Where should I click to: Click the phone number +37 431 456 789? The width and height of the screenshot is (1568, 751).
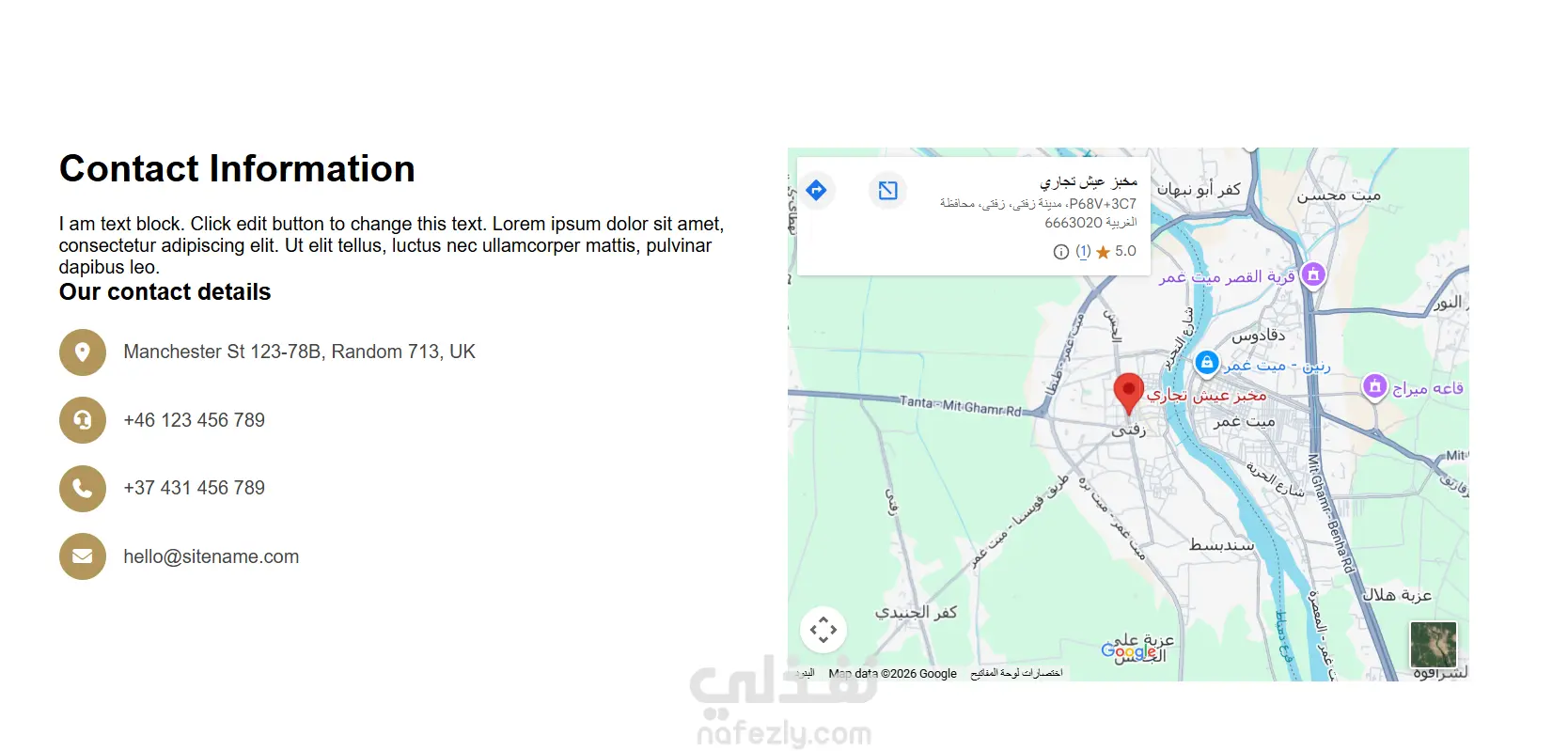click(195, 488)
